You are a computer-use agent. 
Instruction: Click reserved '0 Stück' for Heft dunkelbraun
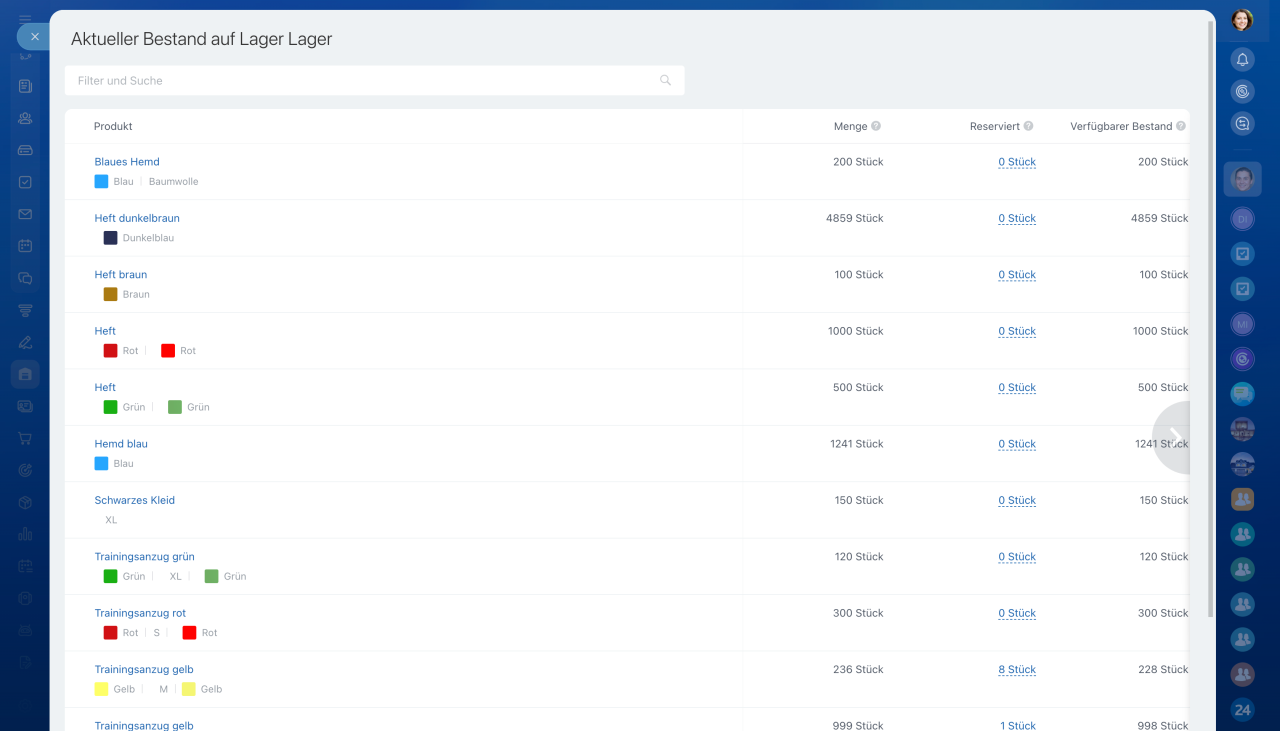[x=1016, y=219]
